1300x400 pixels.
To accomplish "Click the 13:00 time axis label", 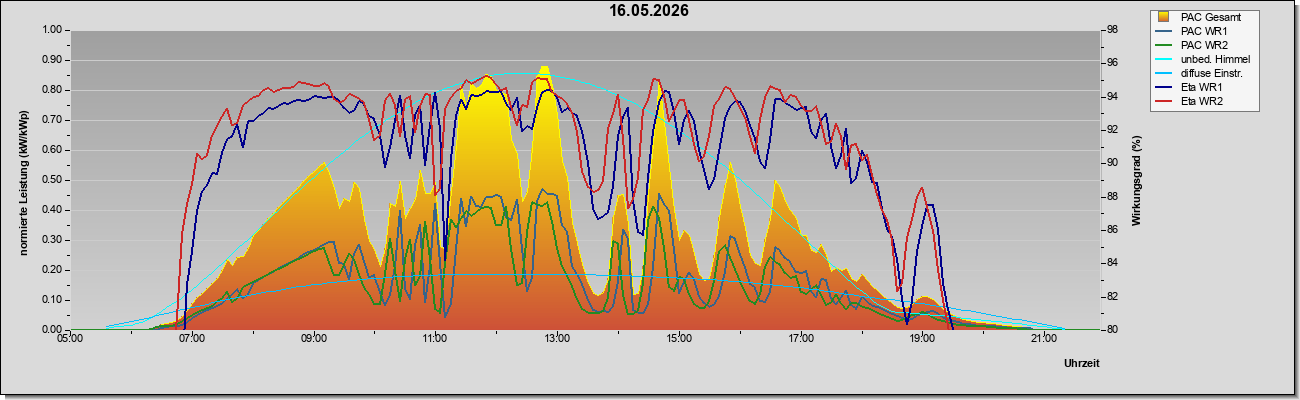I will point(556,340).
